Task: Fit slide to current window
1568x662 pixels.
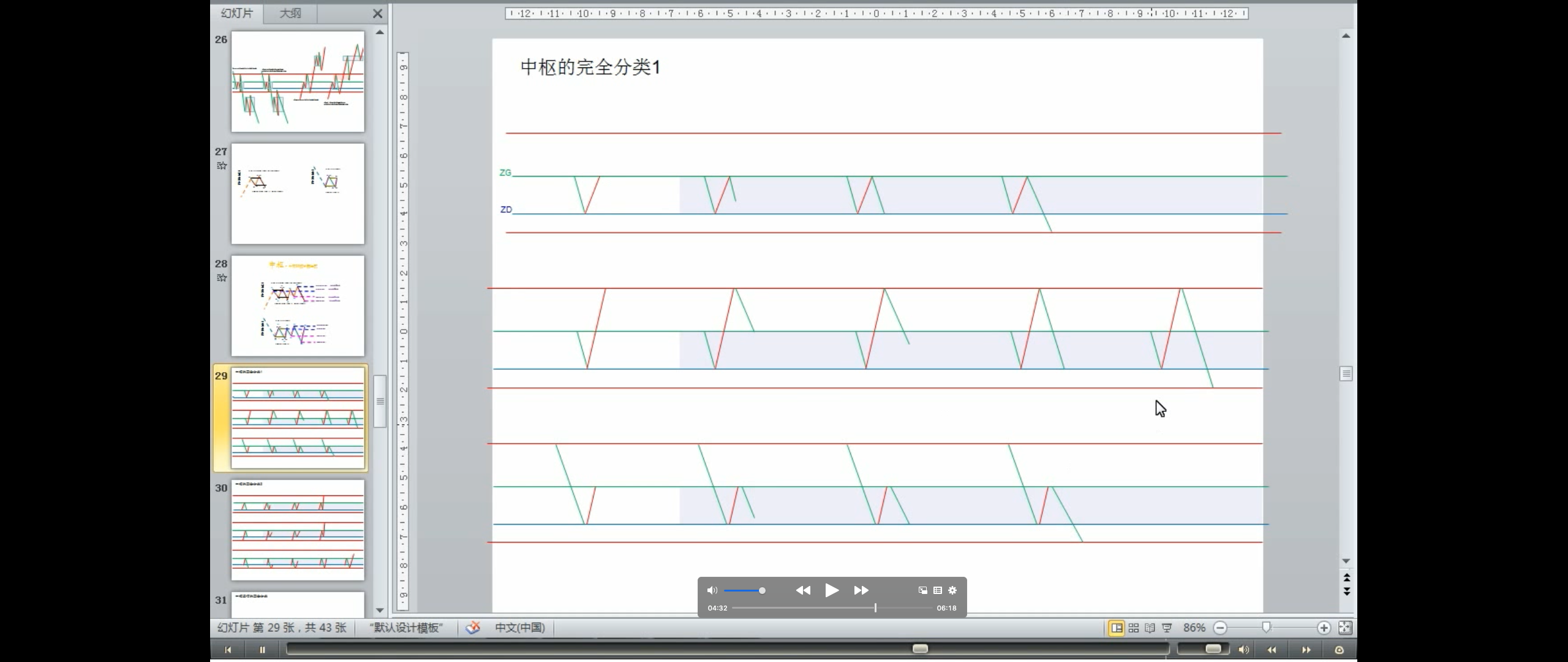Action: tap(1345, 628)
